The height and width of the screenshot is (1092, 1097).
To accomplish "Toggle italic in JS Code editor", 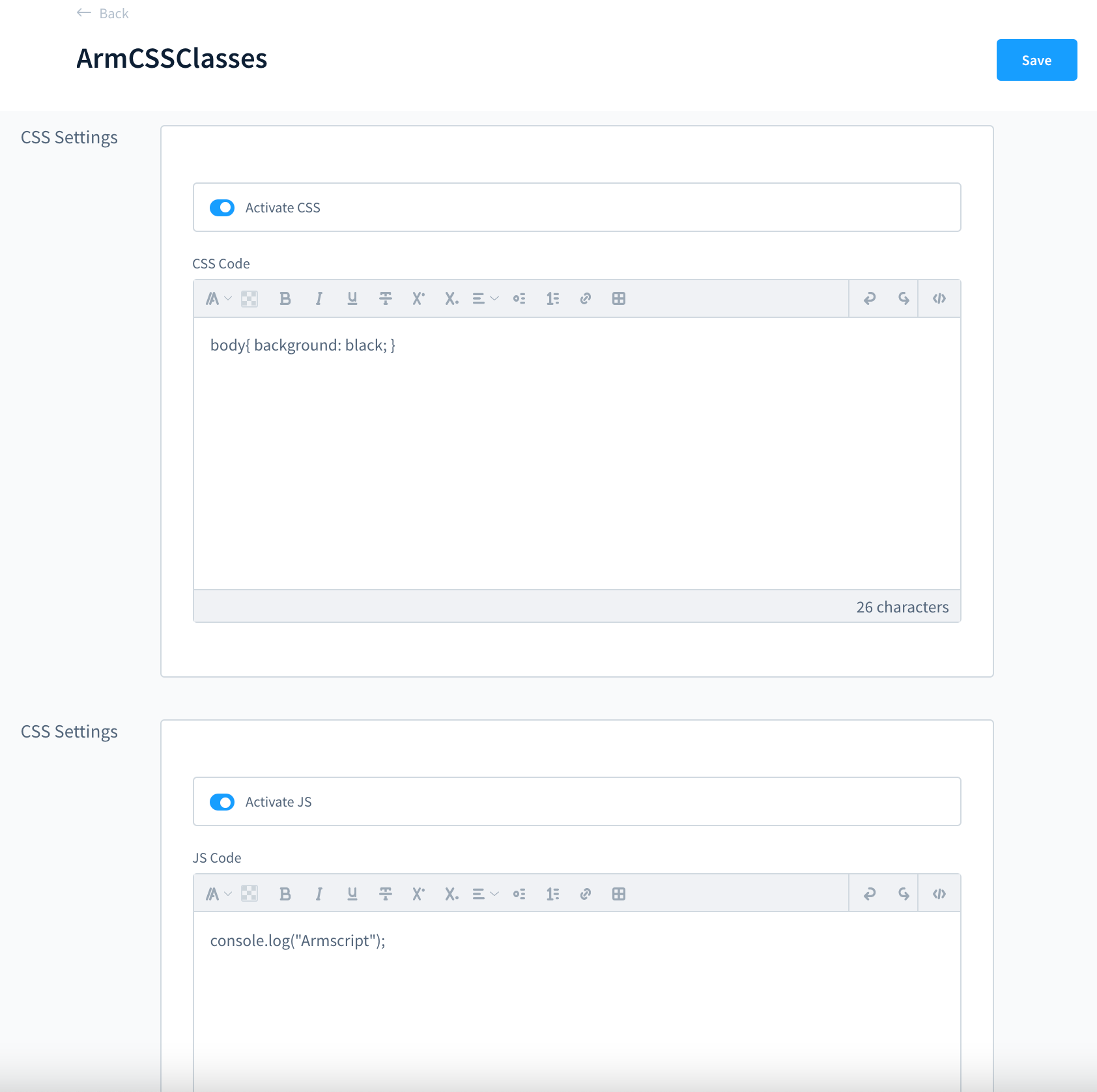I will pyautogui.click(x=319, y=894).
